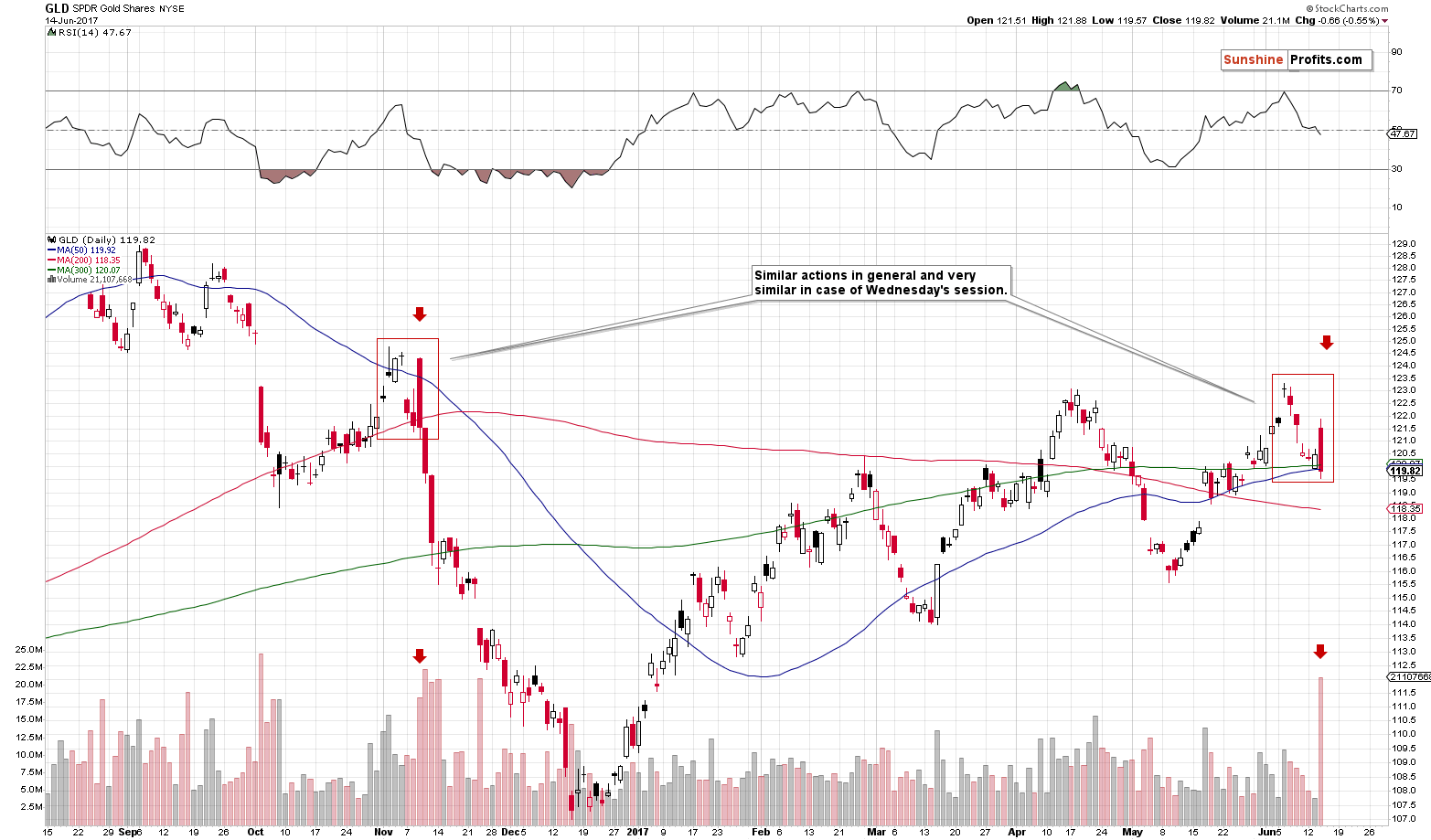Click the 47.67 RSI value tag on right axis
The height and width of the screenshot is (840, 1431).
tap(1402, 133)
